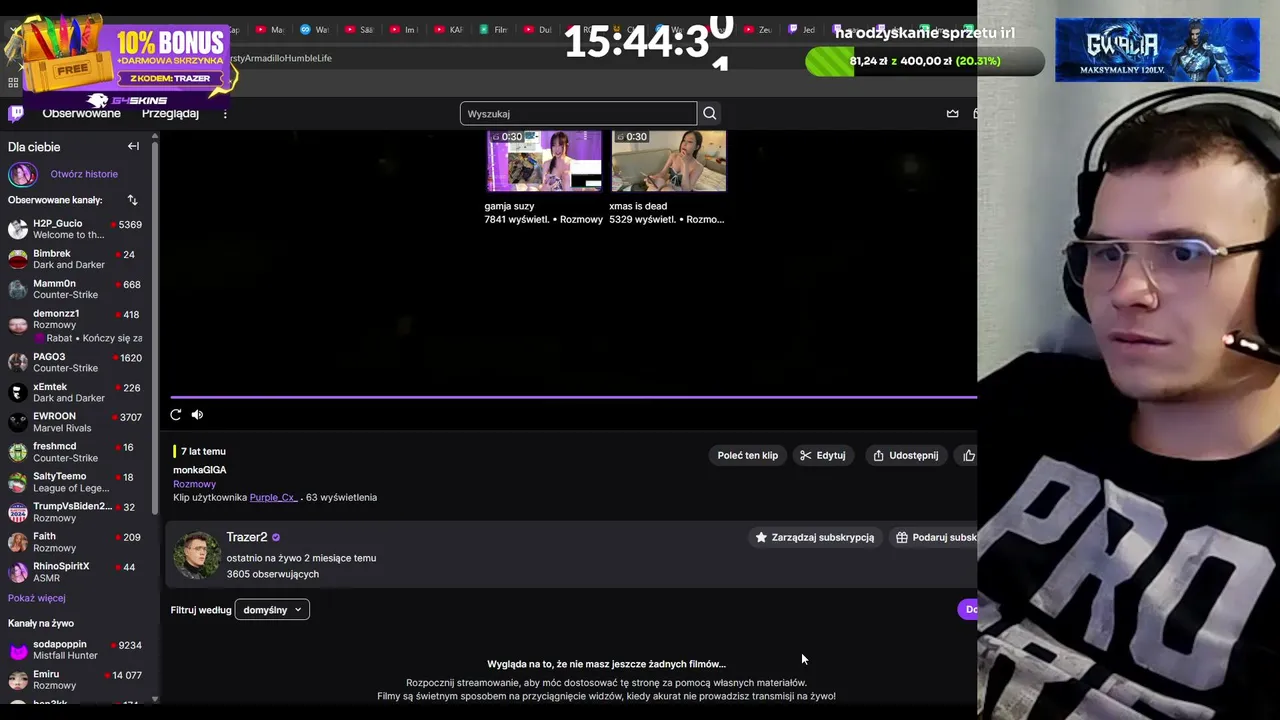Click Pokaż więcej in the sidebar
The width and height of the screenshot is (1280, 720).
[x=37, y=598]
